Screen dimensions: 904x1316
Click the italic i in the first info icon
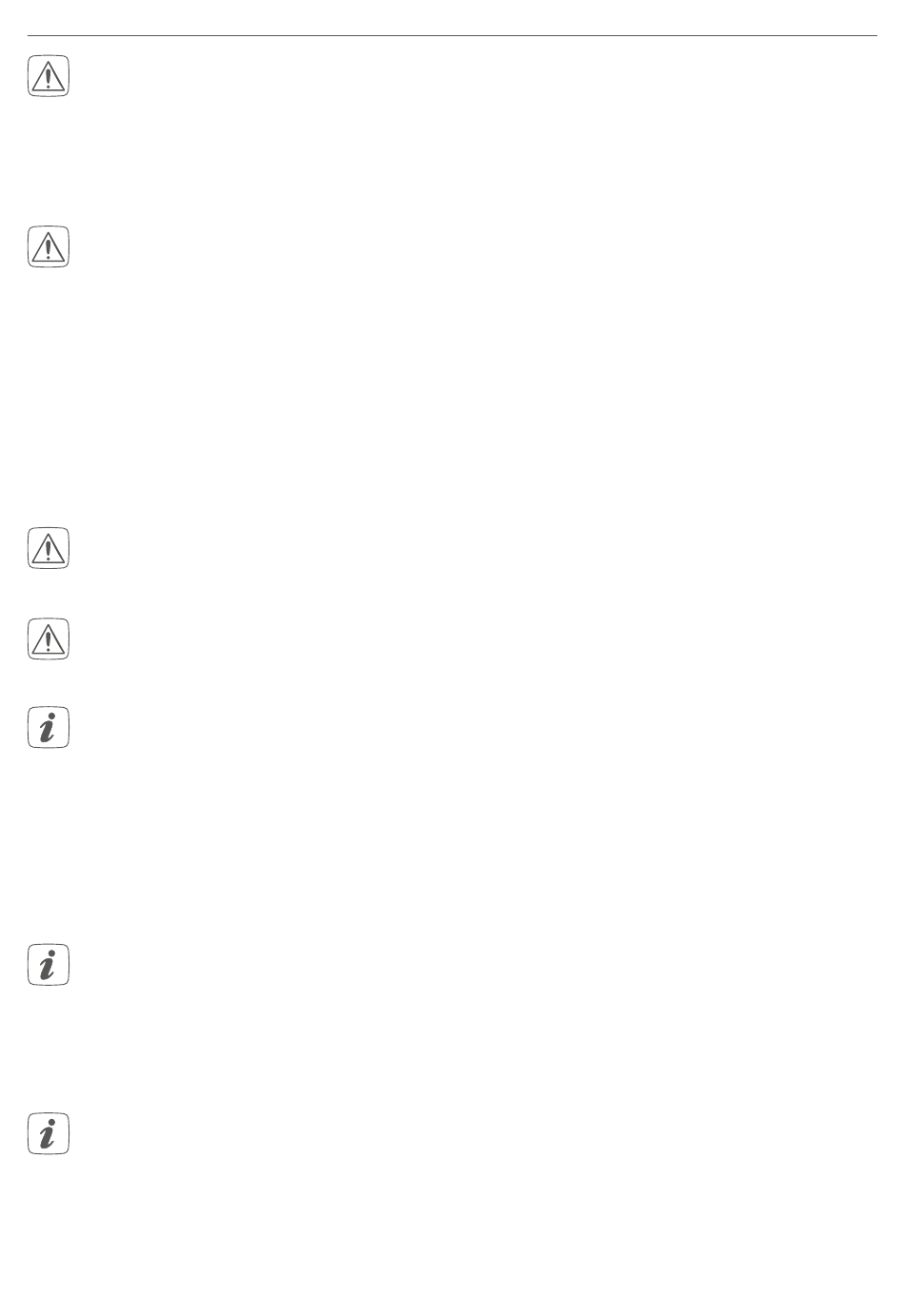tap(48, 728)
